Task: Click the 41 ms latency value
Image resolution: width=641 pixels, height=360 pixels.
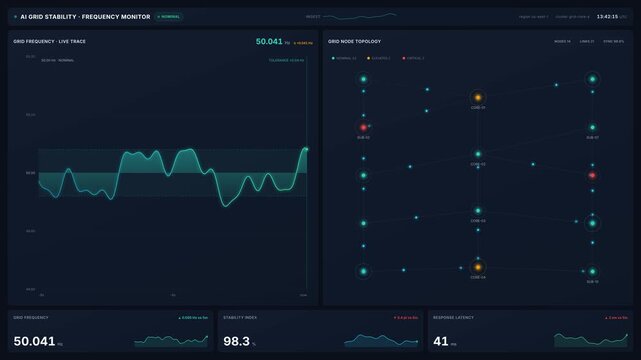Action: point(441,341)
